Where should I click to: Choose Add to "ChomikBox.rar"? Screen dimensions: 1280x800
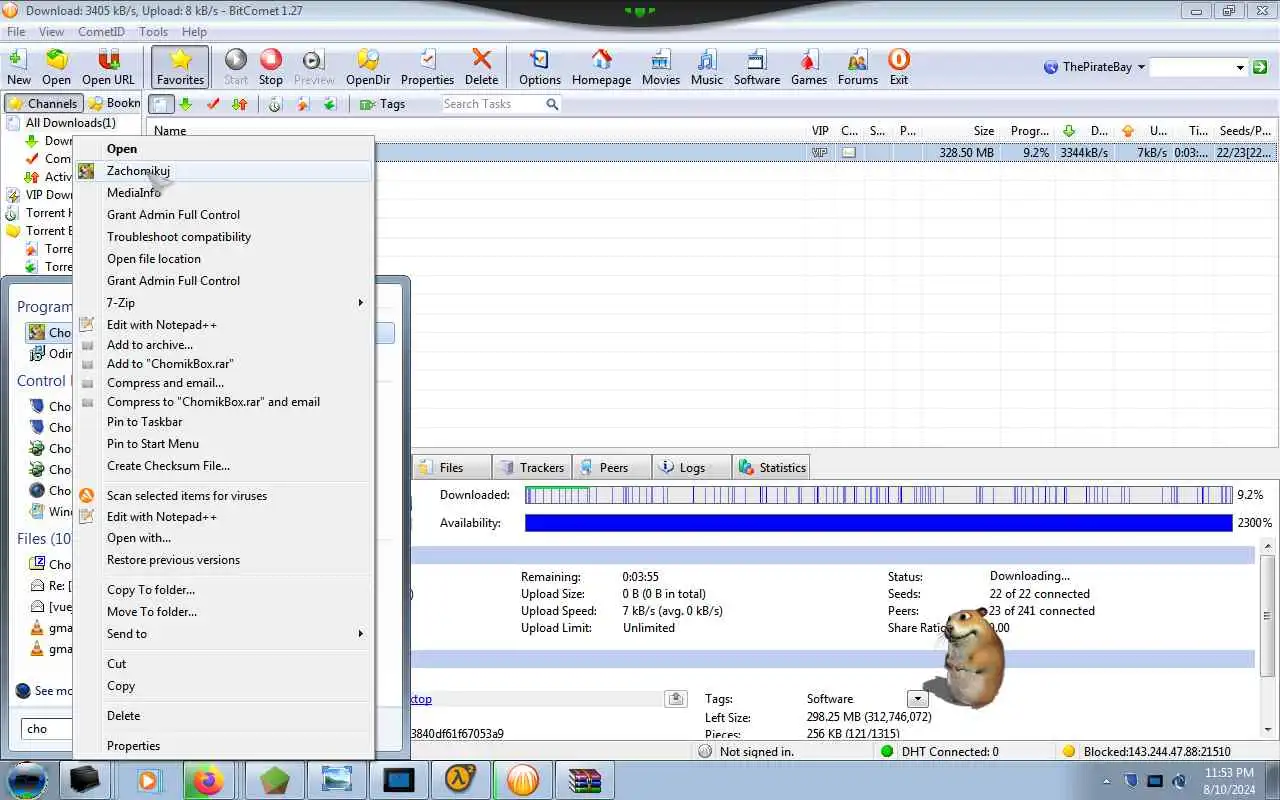coord(224,364)
